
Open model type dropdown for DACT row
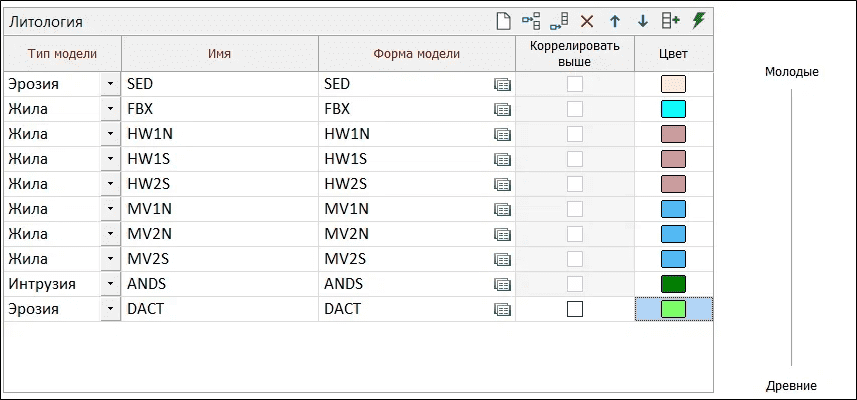110,309
